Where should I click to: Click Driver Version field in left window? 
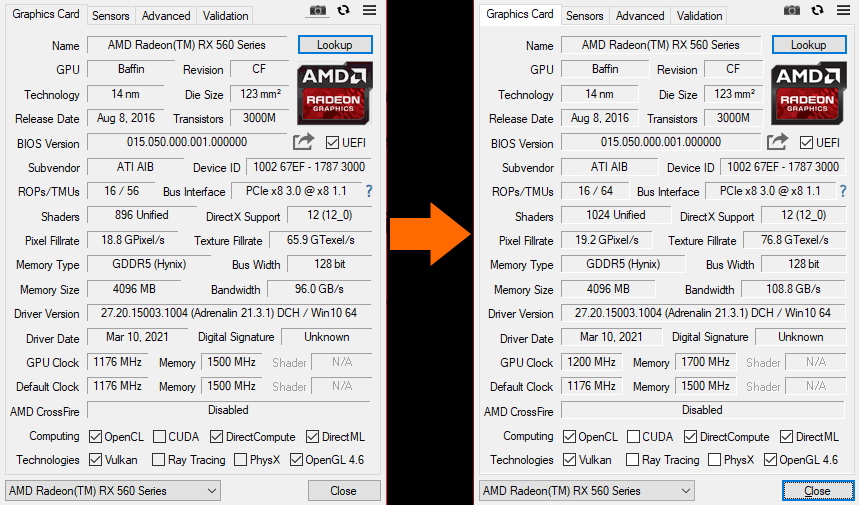[x=229, y=313]
